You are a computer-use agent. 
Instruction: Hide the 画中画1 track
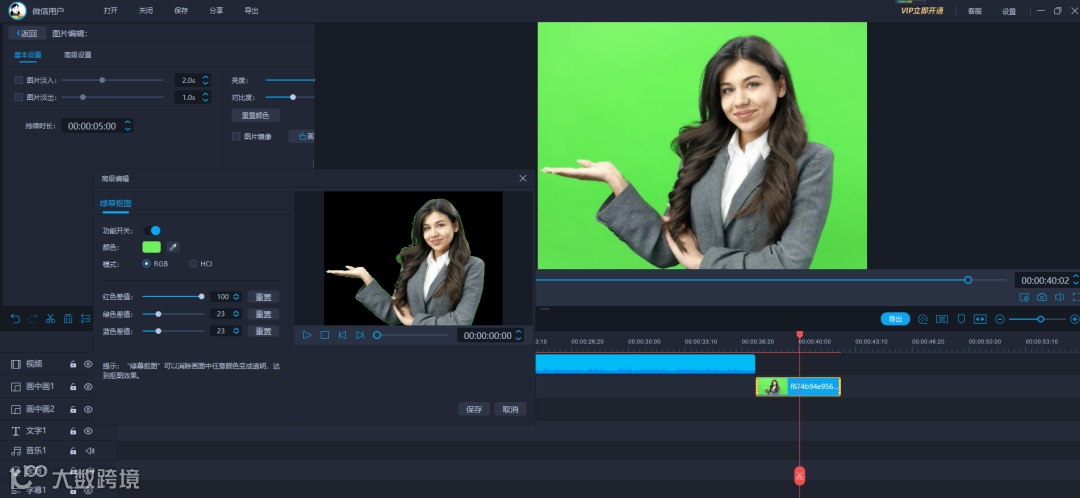88,386
